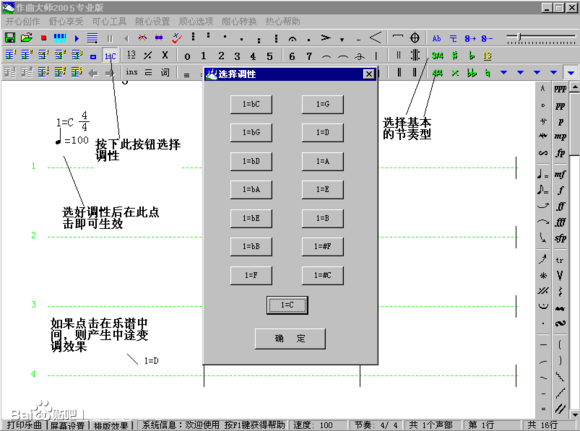Screen dimensions: 580x431
Task: Select the fff dynamic marking
Action: click(560, 222)
